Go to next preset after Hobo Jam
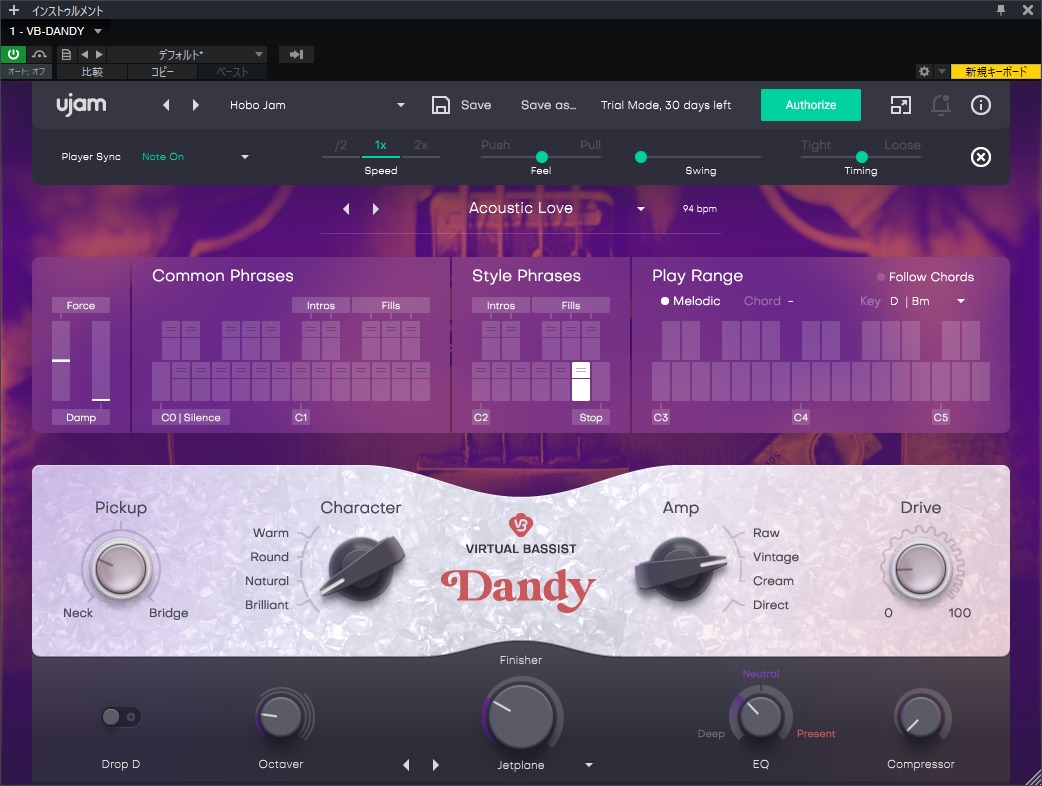 (x=195, y=105)
